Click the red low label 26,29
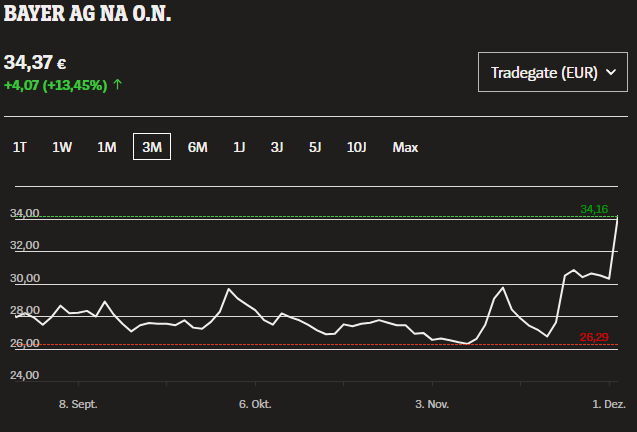The width and height of the screenshot is (637, 432). (x=594, y=337)
